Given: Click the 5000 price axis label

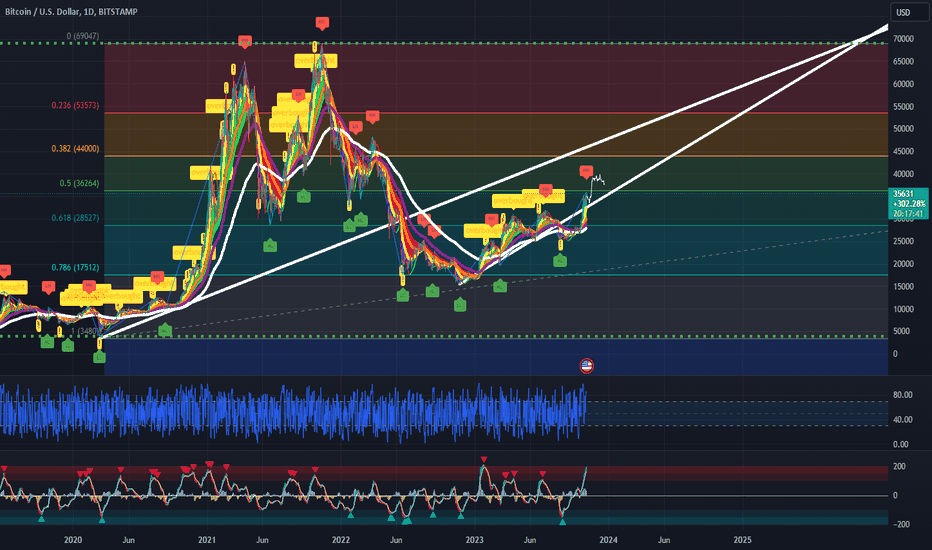Looking at the screenshot, I should pos(902,331).
